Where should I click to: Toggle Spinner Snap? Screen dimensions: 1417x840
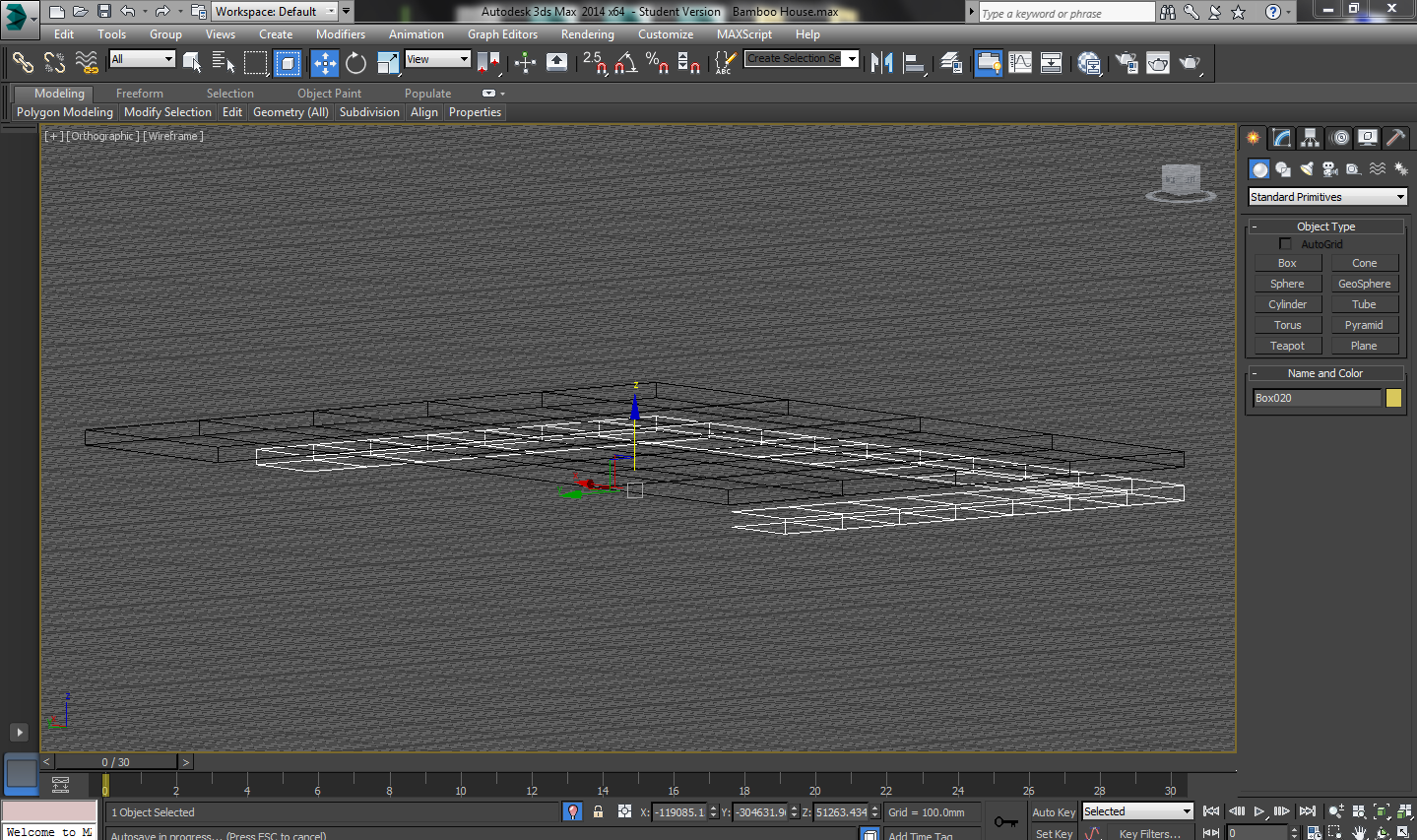689,63
